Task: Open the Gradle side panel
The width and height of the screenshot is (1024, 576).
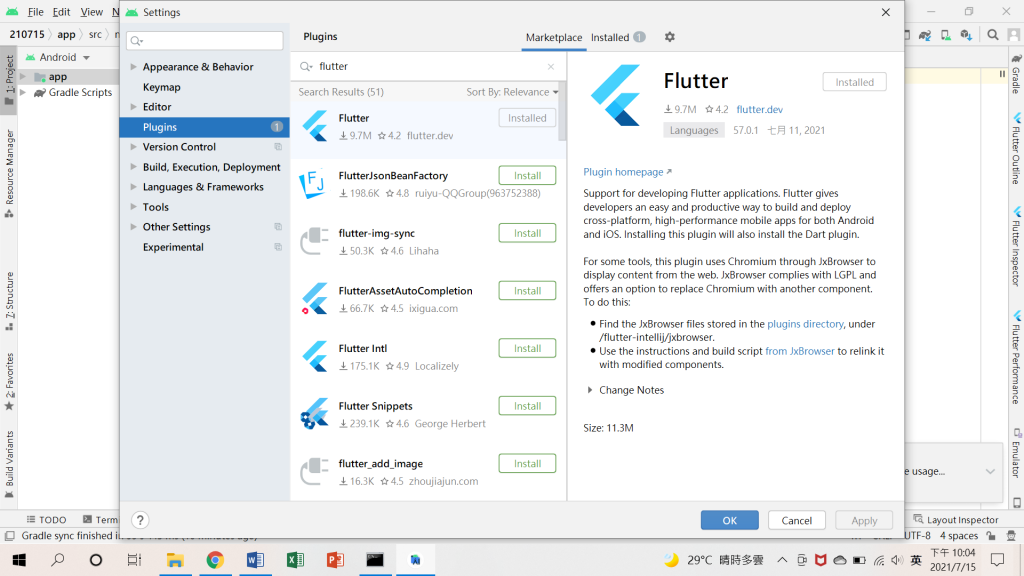Action: coord(1016,74)
